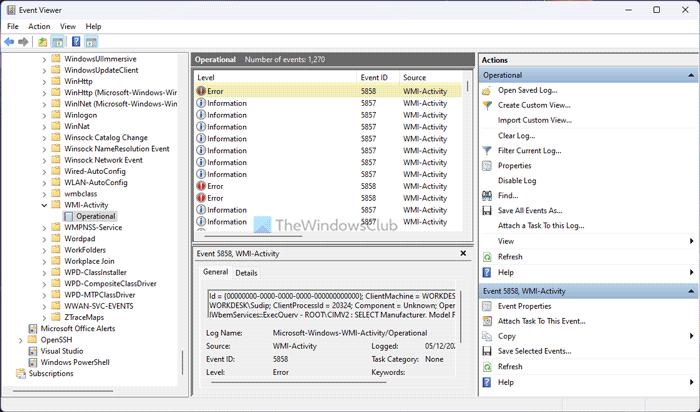Select the WPD-MTPClassDriver folder
The width and height of the screenshot is (700, 412).
(100, 295)
